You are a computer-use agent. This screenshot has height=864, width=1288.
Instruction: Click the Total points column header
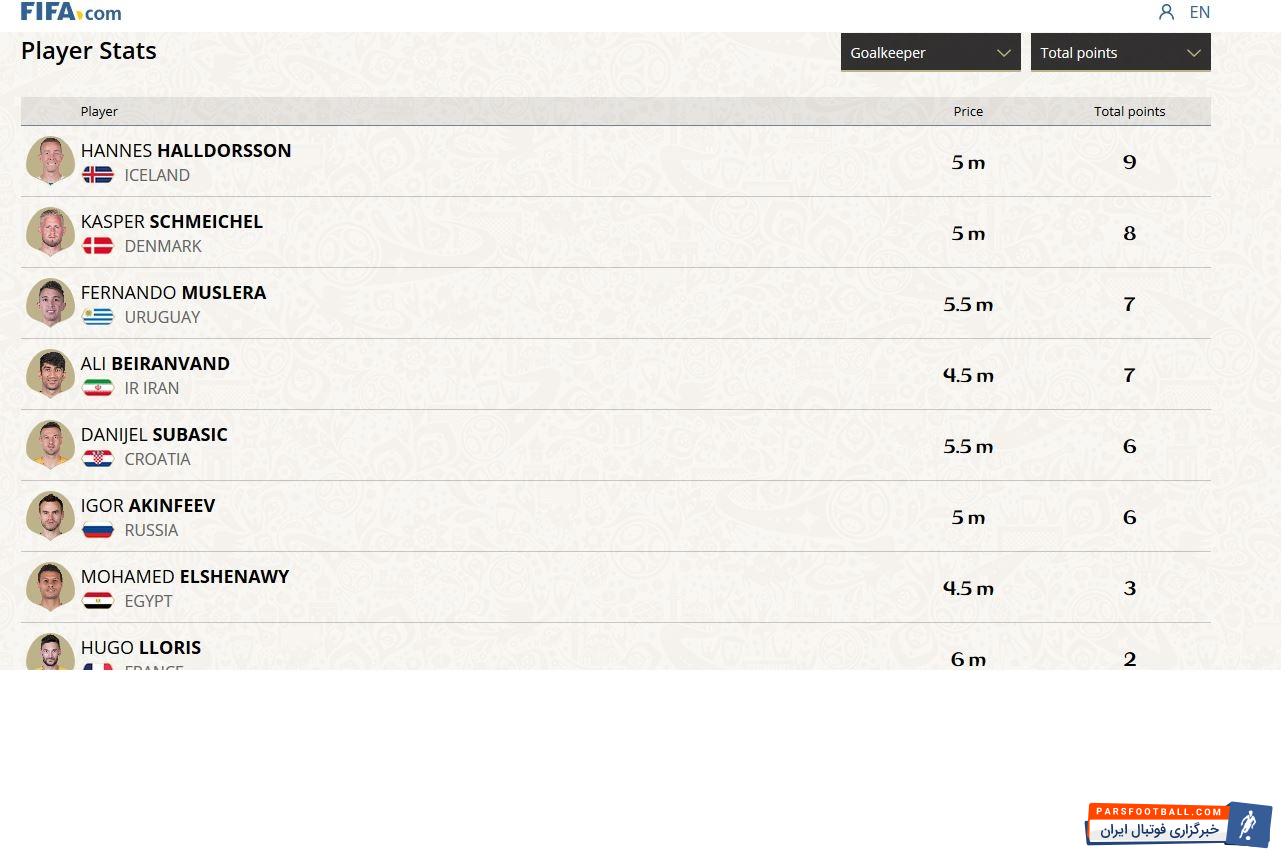coord(1129,111)
